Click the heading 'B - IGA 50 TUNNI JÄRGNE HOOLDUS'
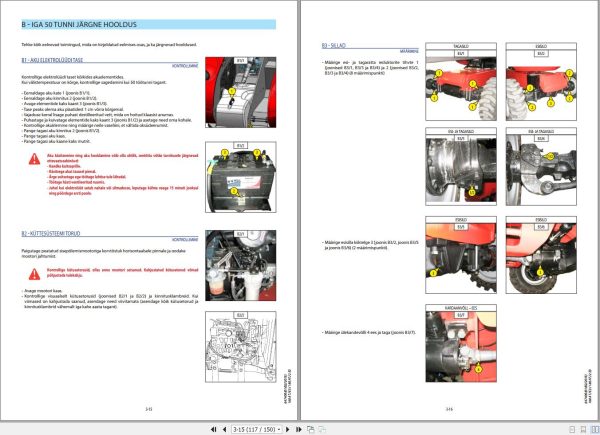600x435 pixels. coord(79,24)
